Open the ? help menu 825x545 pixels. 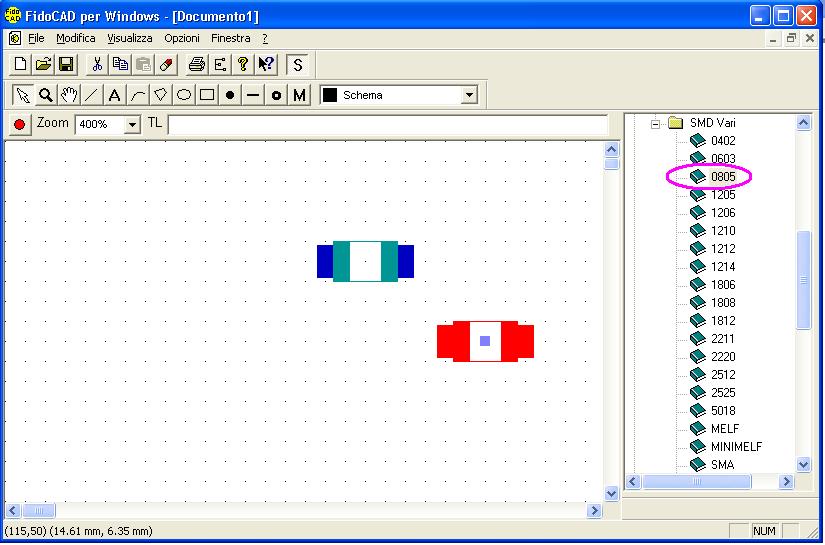(265, 38)
